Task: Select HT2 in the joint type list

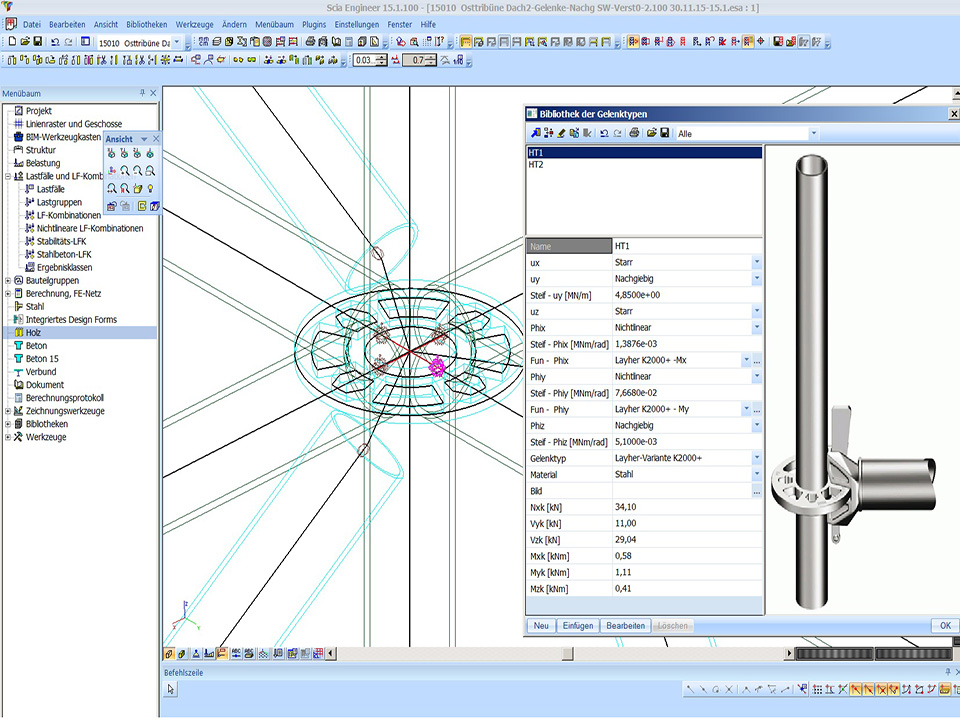Action: point(536,164)
